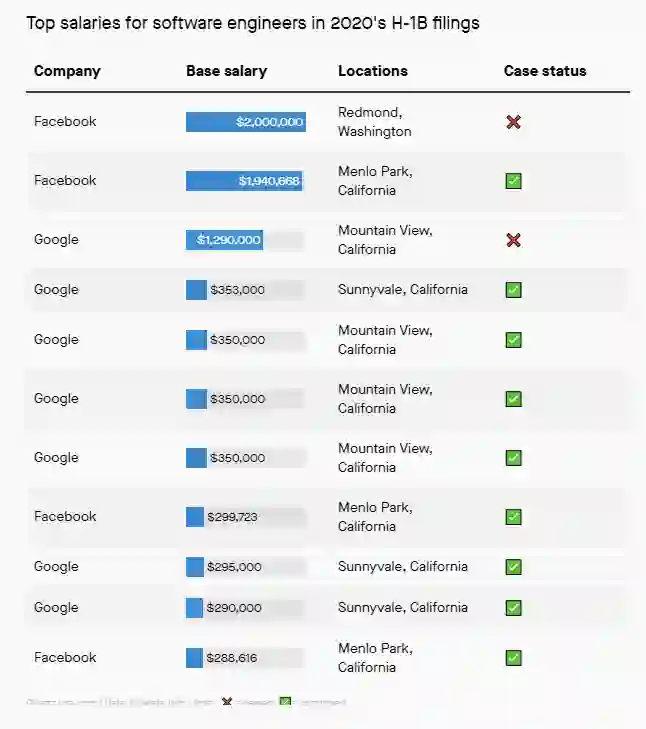Click the Redmond, Washington location cell

point(374,122)
